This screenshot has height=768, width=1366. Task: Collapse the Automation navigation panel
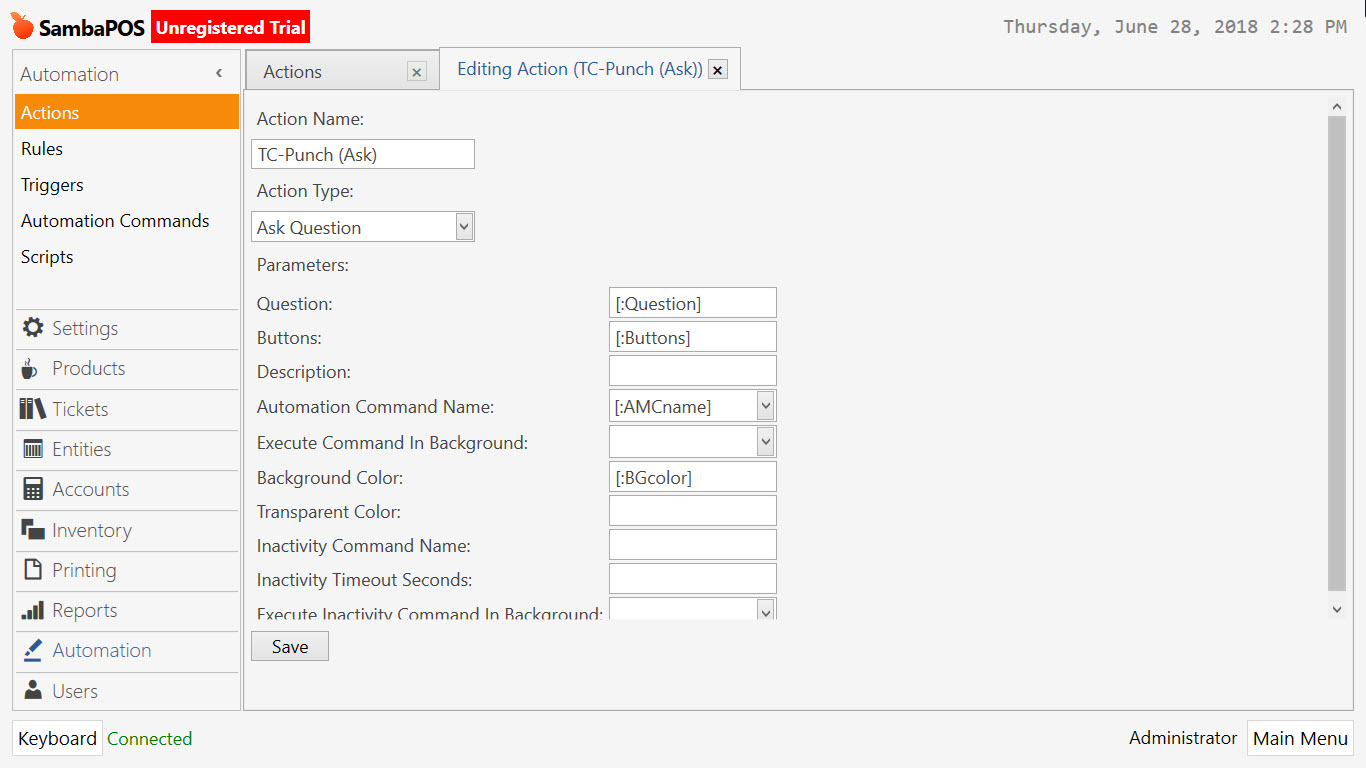[x=218, y=73]
